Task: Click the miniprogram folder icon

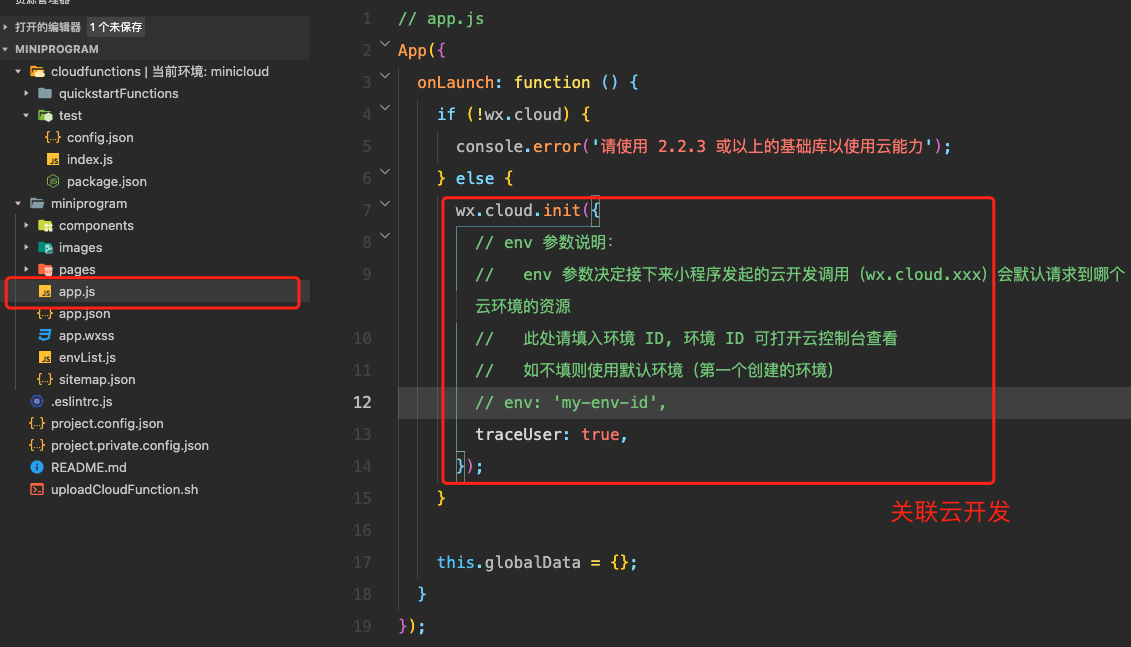Action: 37,203
